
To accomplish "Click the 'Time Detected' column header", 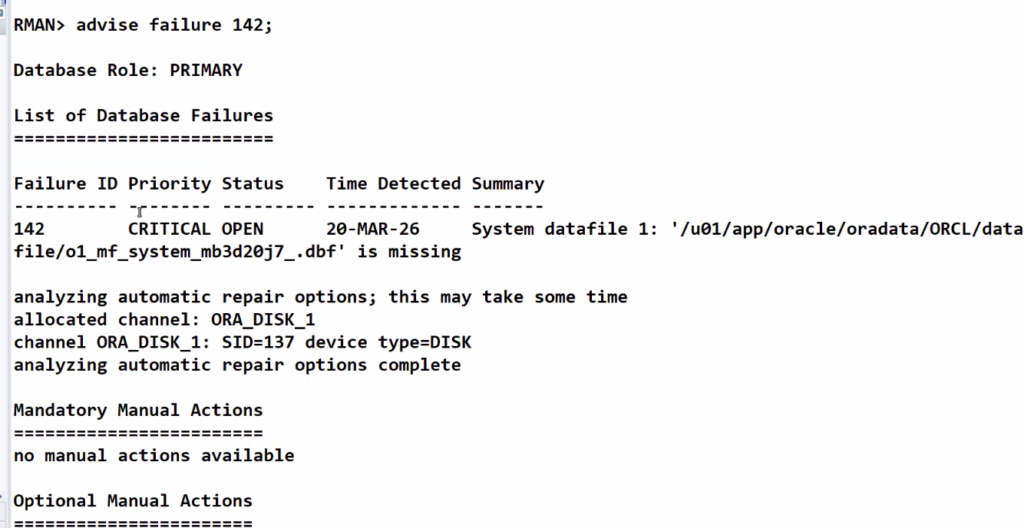I will (393, 184).
